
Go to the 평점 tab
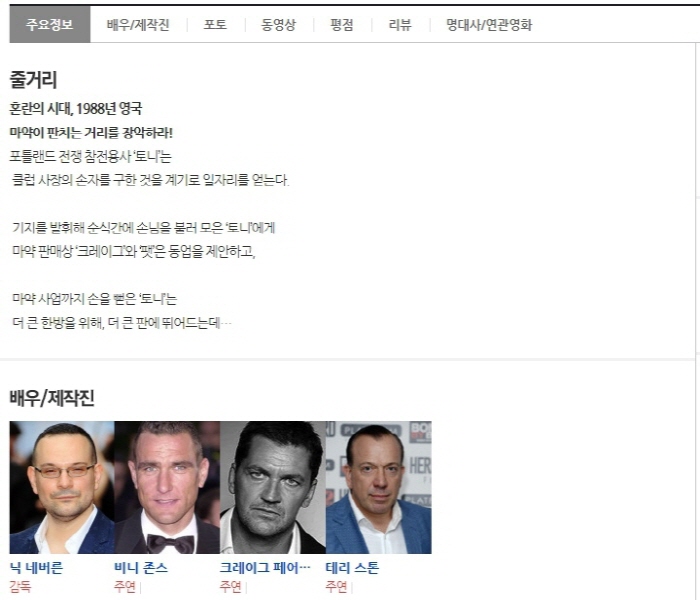point(342,25)
